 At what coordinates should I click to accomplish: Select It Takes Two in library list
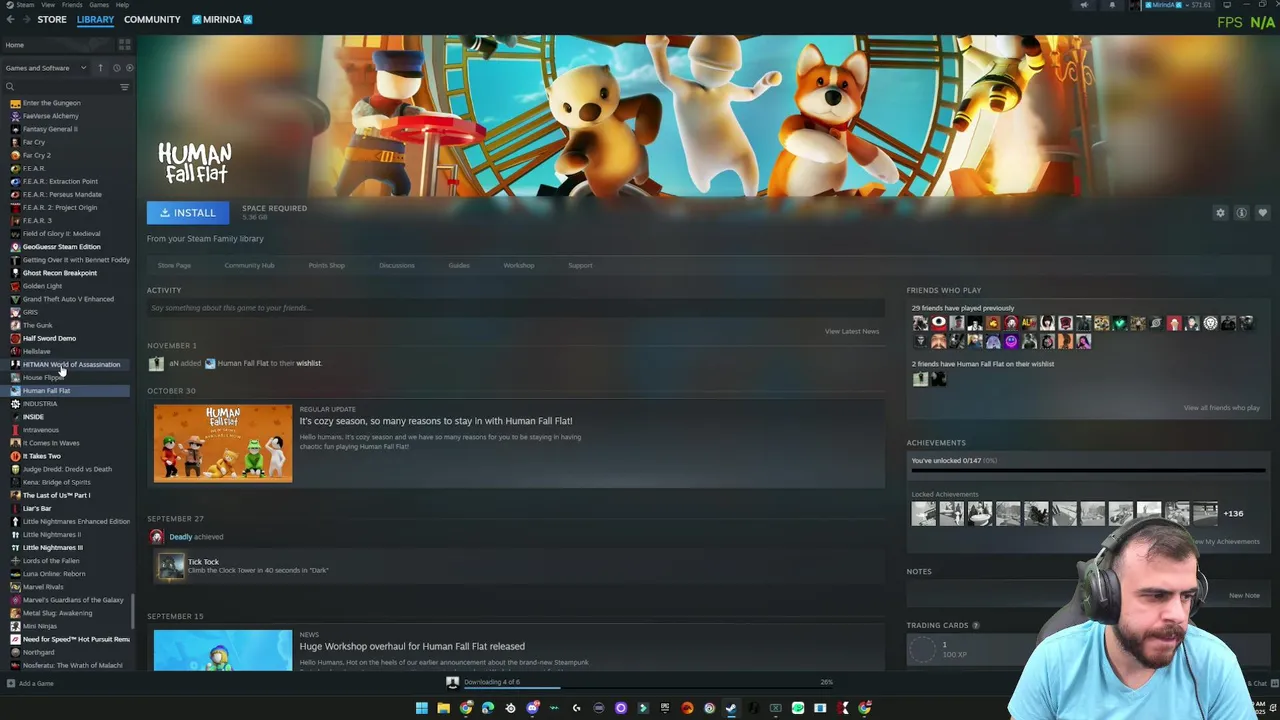click(41, 456)
